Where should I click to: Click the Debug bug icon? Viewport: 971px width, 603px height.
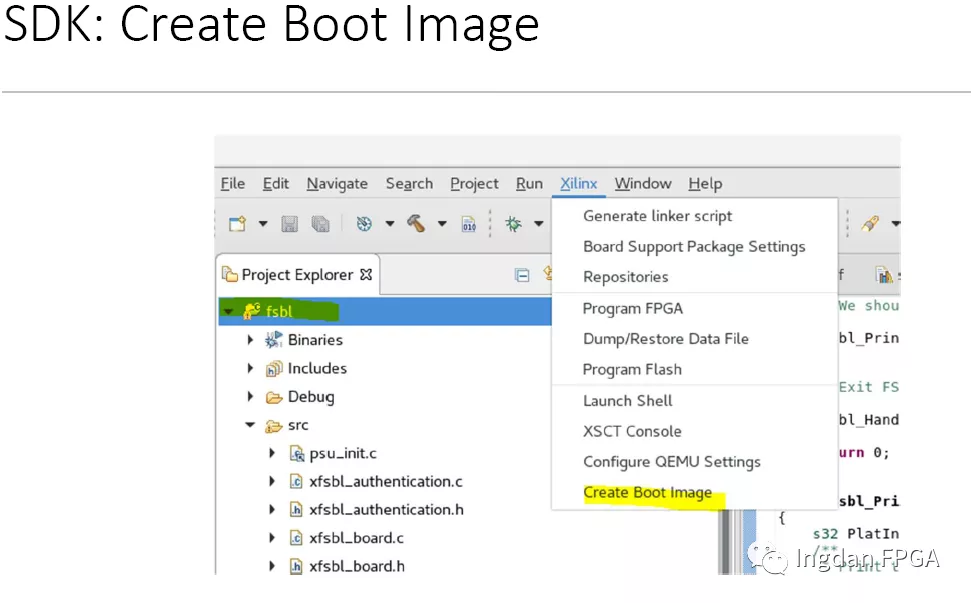click(513, 223)
